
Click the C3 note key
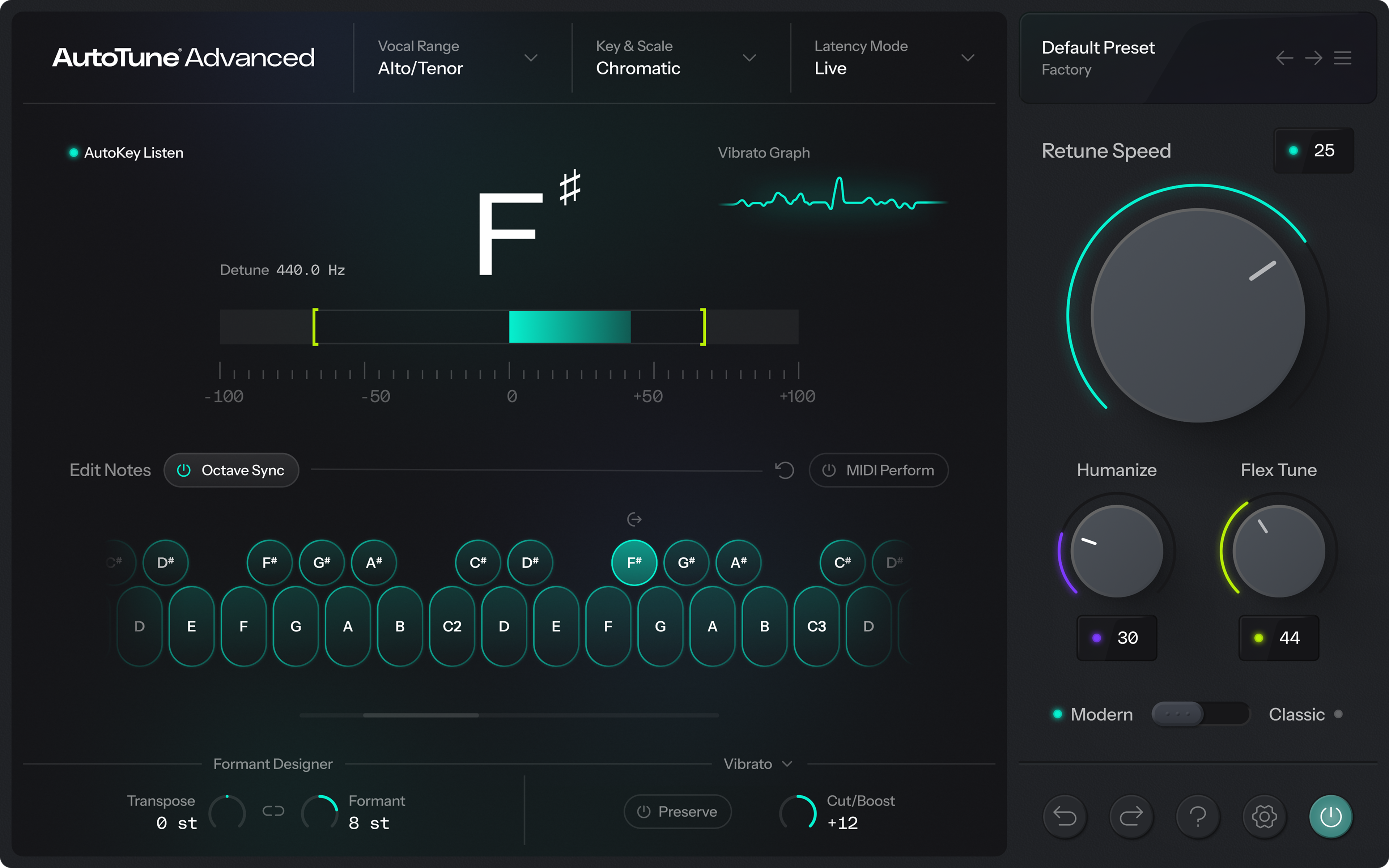(817, 626)
